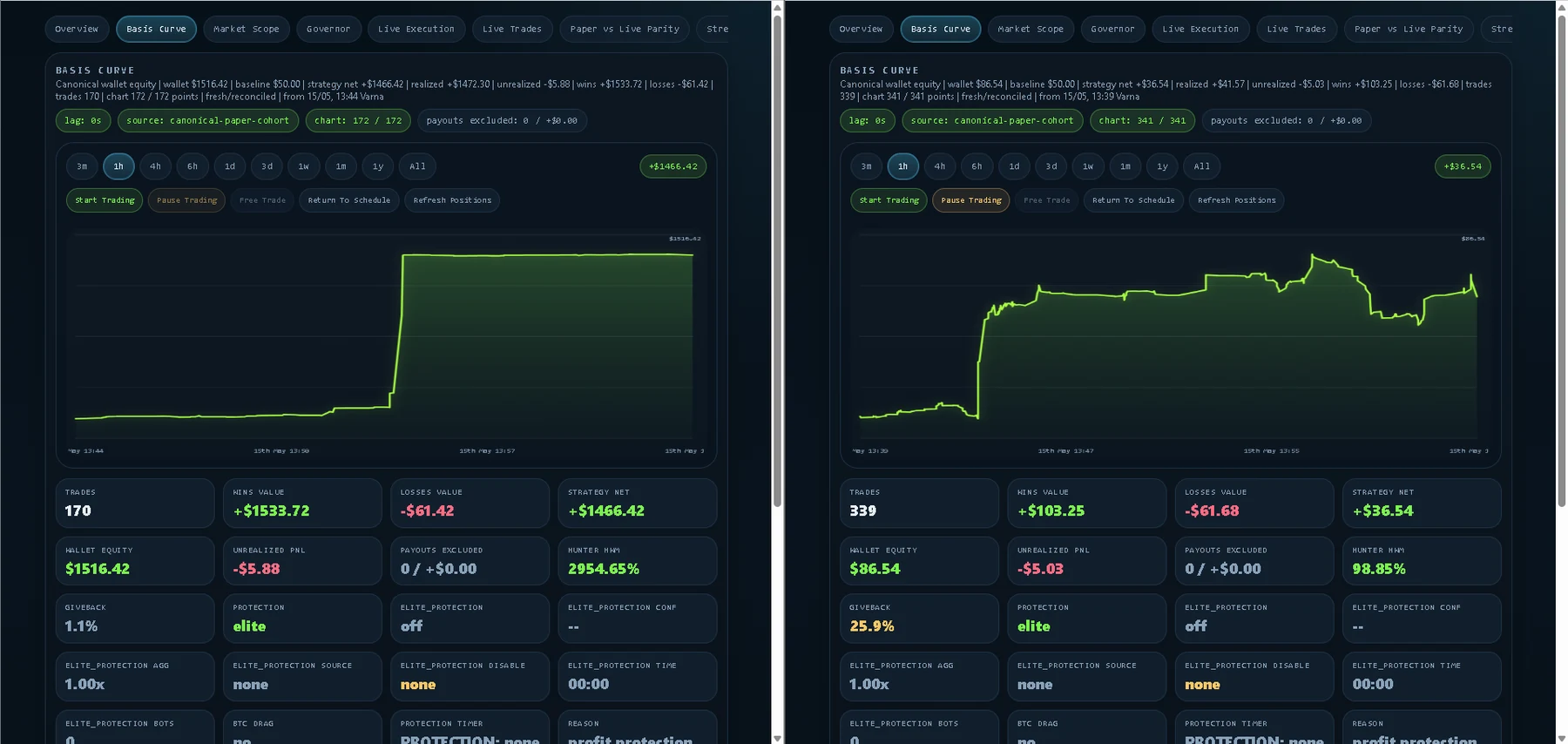This screenshot has height=744, width=1568.
Task: Select 3d timeframe on the $86.54 wallet chart
Action: [1051, 166]
